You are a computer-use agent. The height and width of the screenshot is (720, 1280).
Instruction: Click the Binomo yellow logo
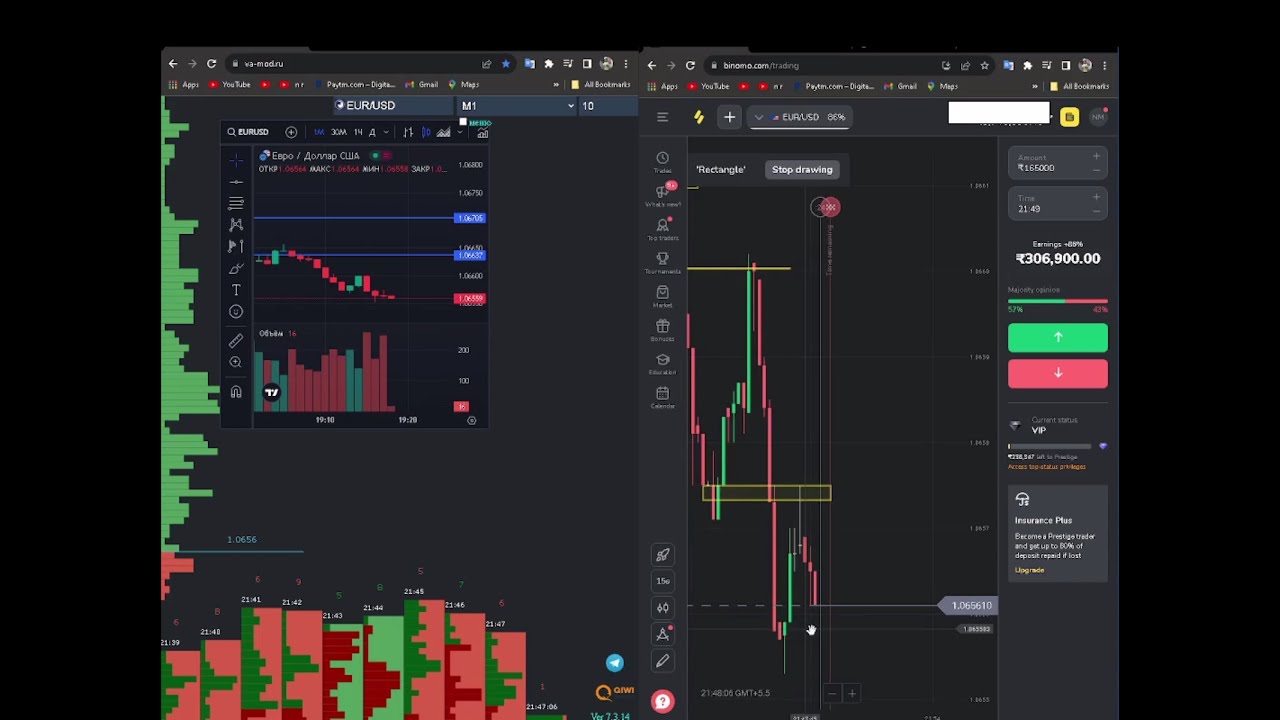[x=699, y=117]
